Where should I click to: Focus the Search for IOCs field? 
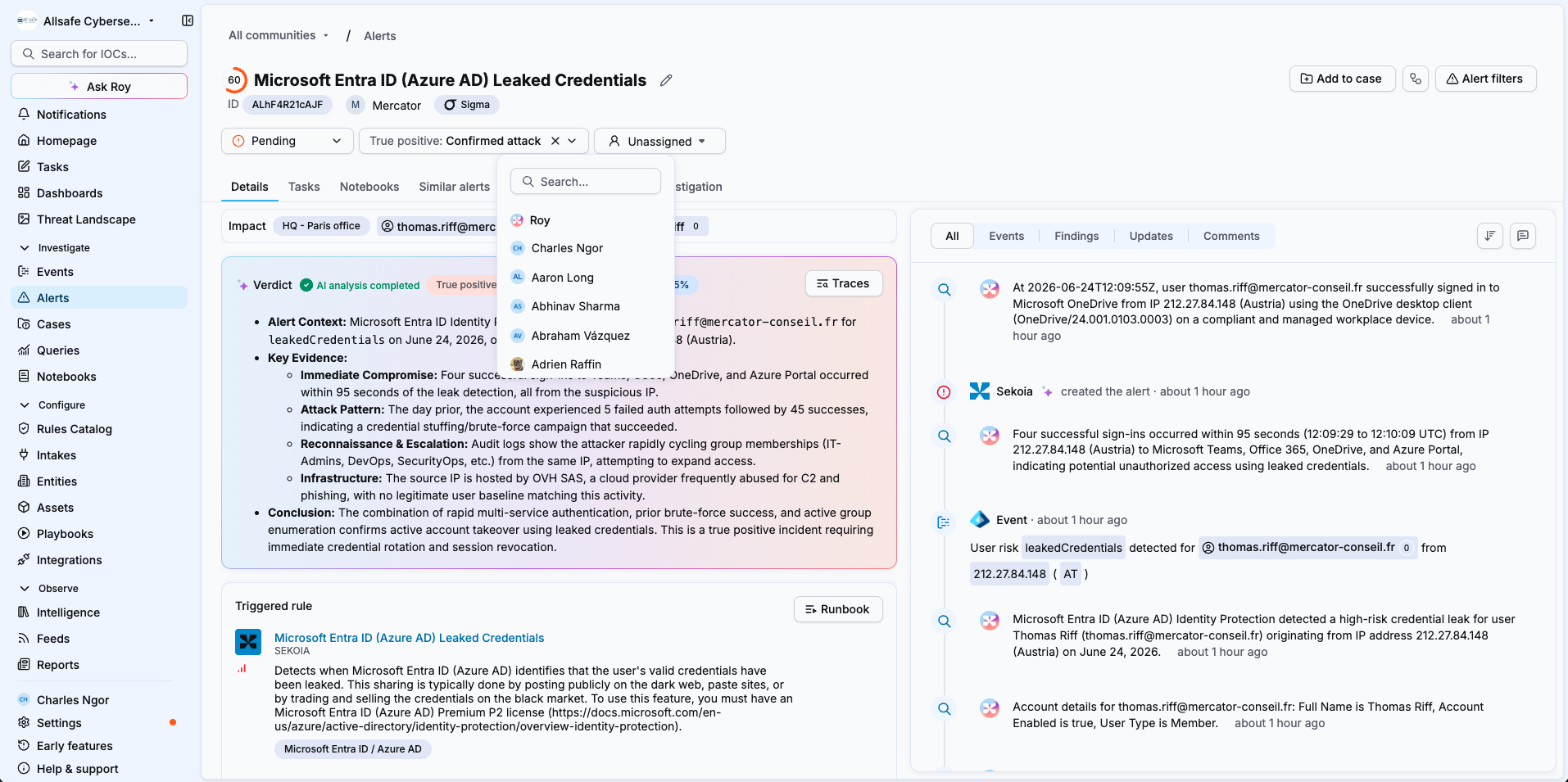(99, 53)
